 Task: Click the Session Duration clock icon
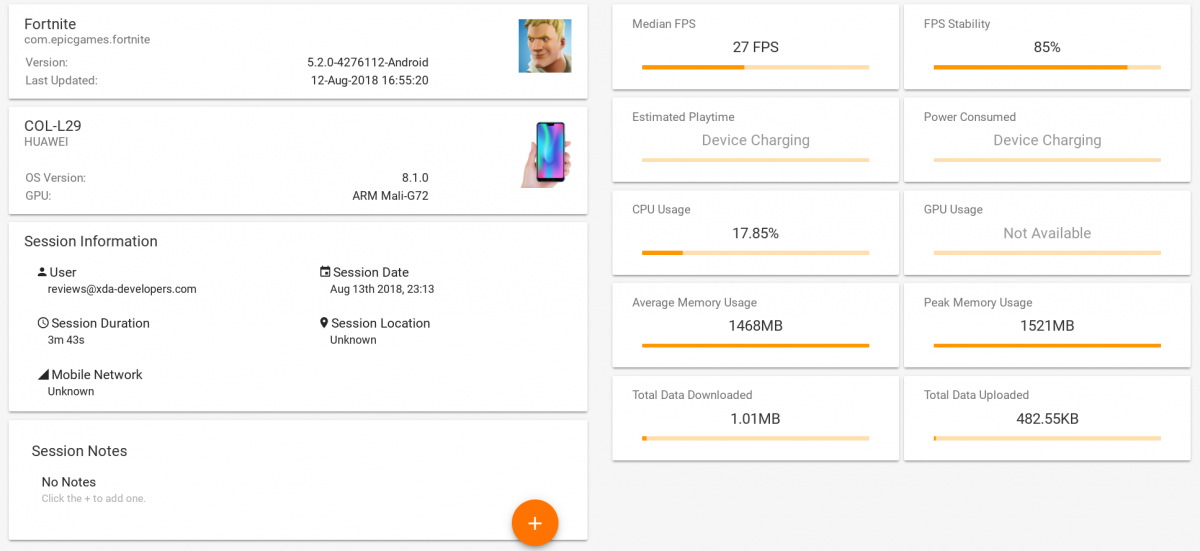coord(43,323)
